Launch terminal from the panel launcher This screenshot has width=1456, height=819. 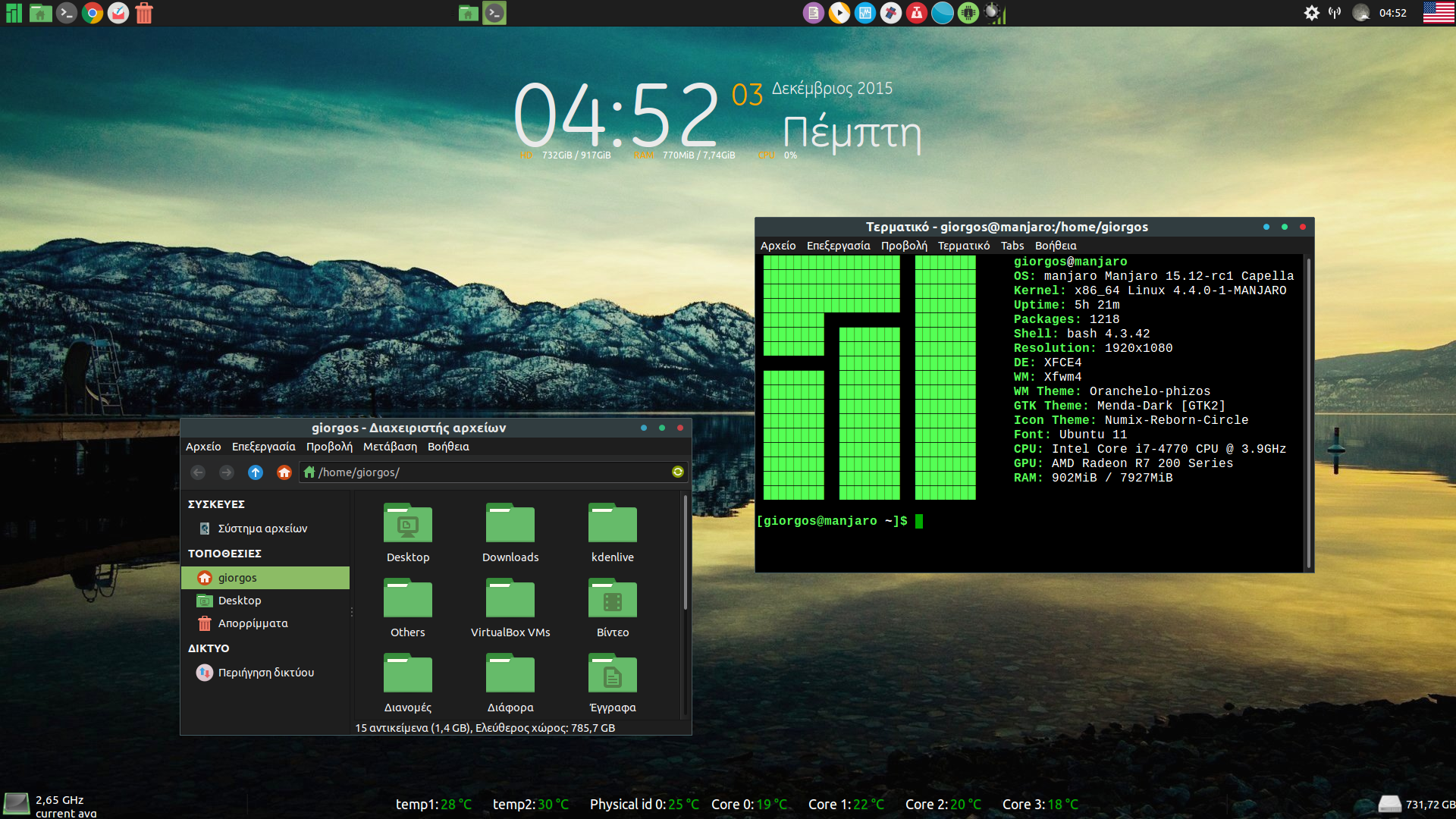pyautogui.click(x=67, y=13)
